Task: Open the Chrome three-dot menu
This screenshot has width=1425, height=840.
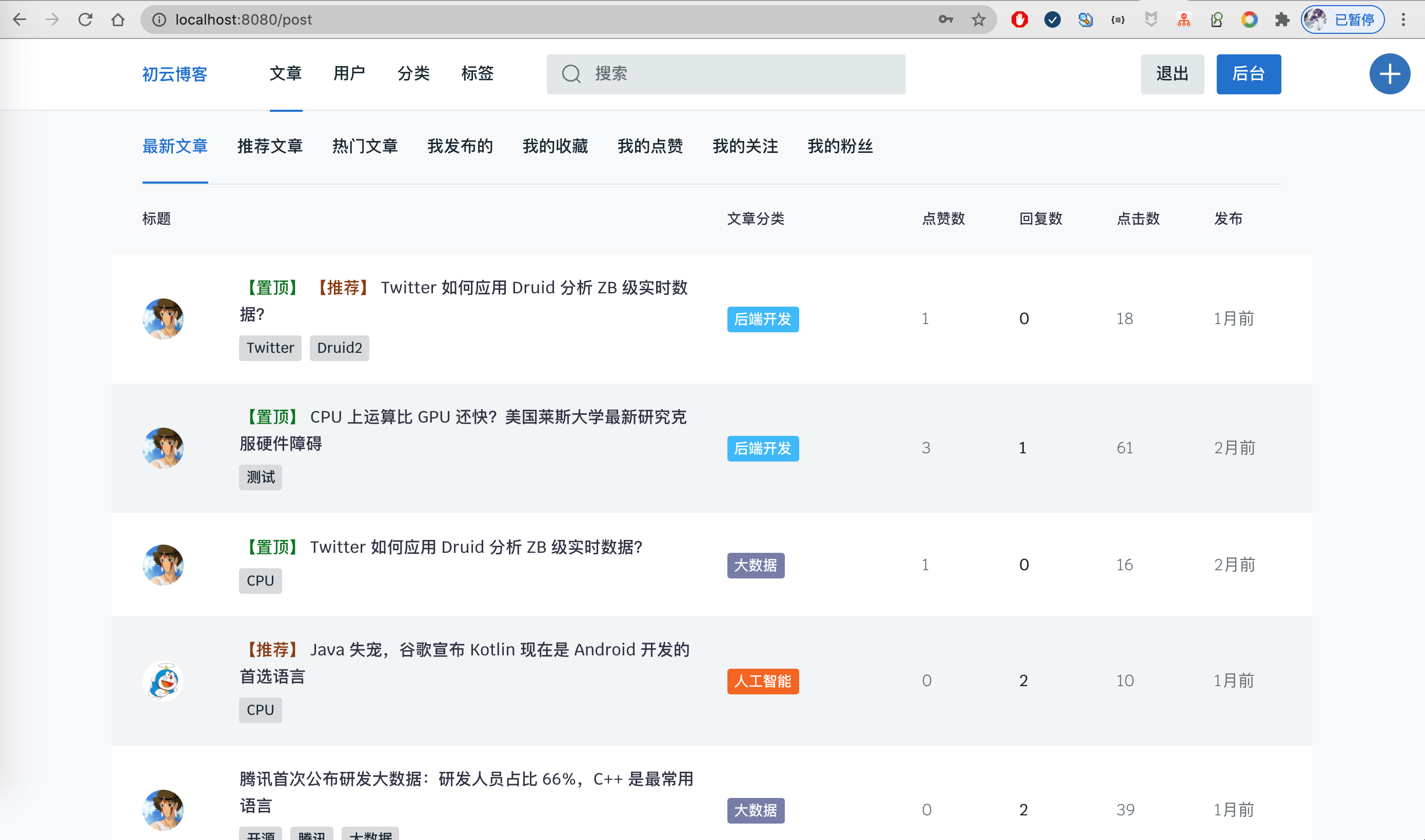Action: point(1403,20)
